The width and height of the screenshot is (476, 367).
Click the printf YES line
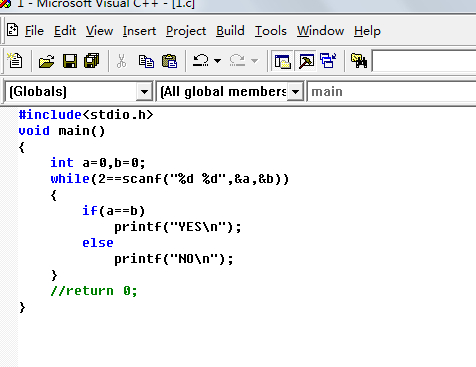[x=178, y=227]
